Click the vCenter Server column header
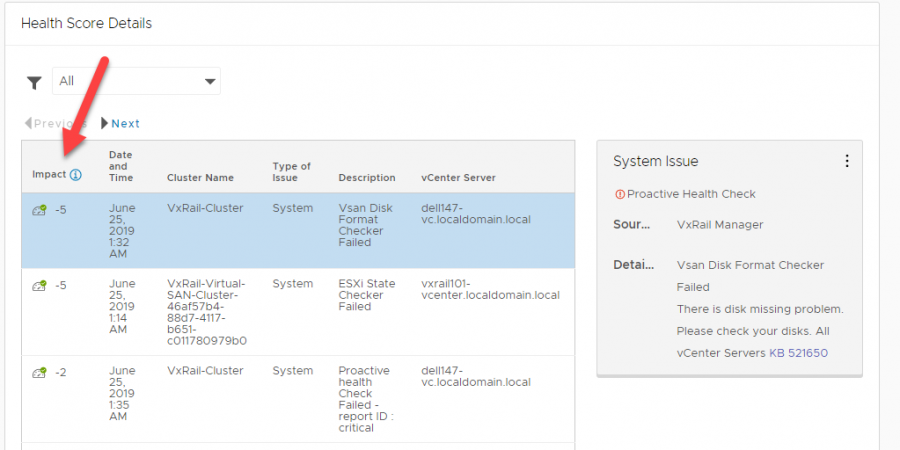The image size is (900, 450). coord(459,178)
